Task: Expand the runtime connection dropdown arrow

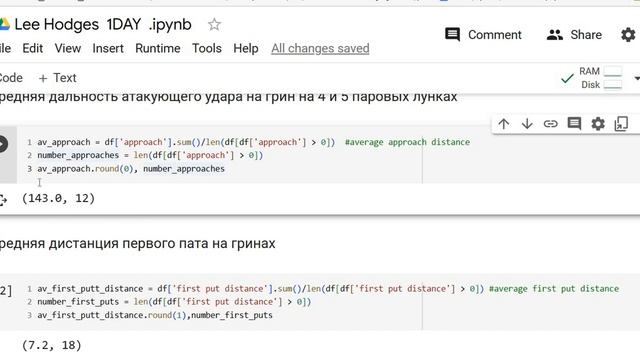Action: [636, 78]
